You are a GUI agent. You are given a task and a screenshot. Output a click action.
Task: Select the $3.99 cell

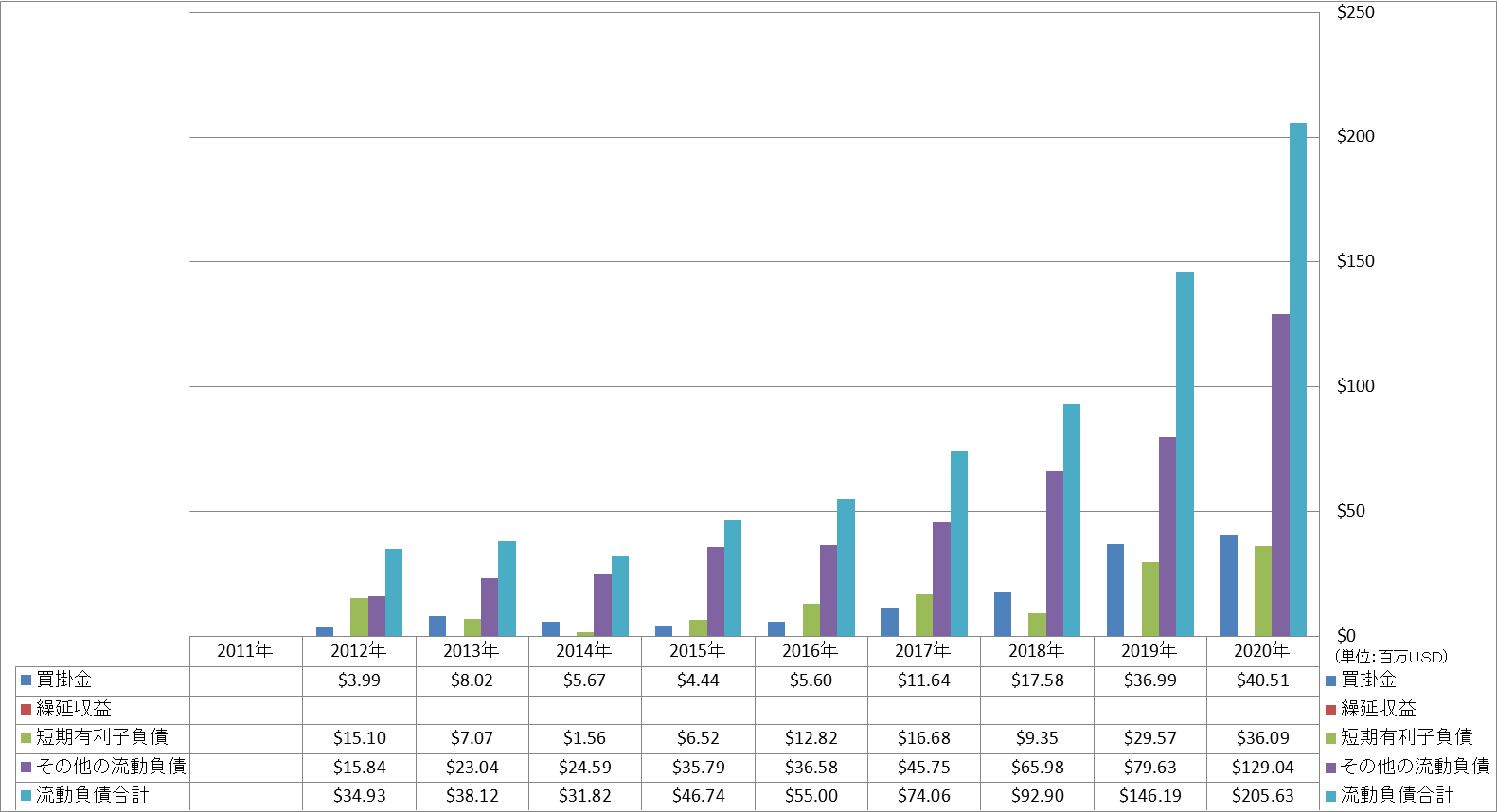tap(359, 680)
